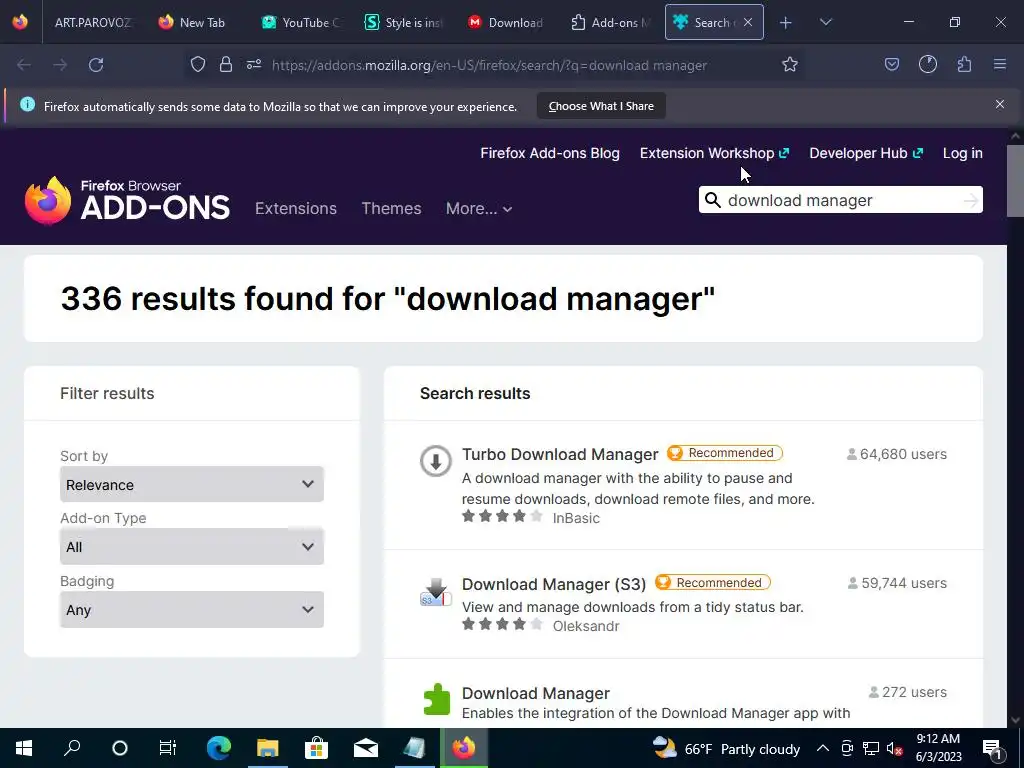
Task: Click the weather widget in the taskbar
Action: (x=726, y=748)
